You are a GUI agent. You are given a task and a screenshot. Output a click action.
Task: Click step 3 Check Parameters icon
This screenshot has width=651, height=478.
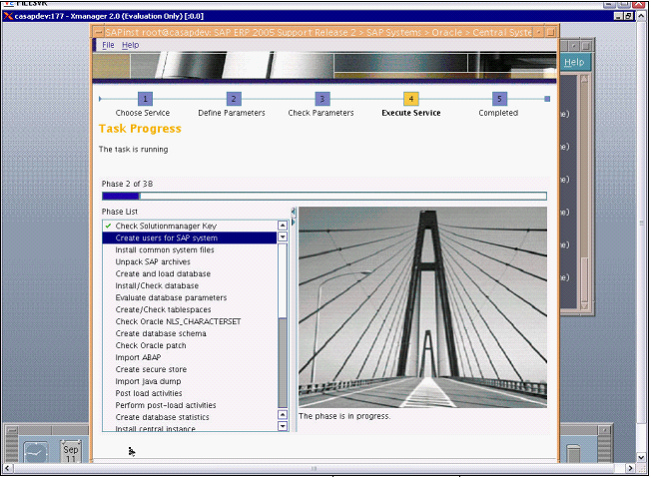pos(322,99)
